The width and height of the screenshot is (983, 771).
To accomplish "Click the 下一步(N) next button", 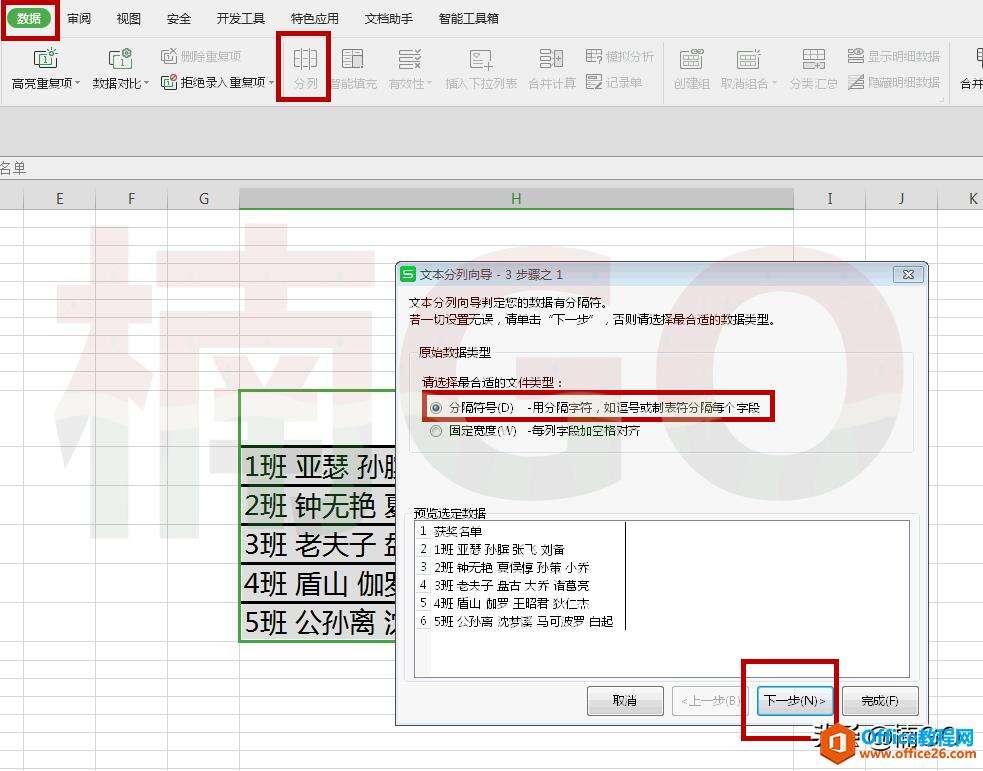I will [794, 701].
